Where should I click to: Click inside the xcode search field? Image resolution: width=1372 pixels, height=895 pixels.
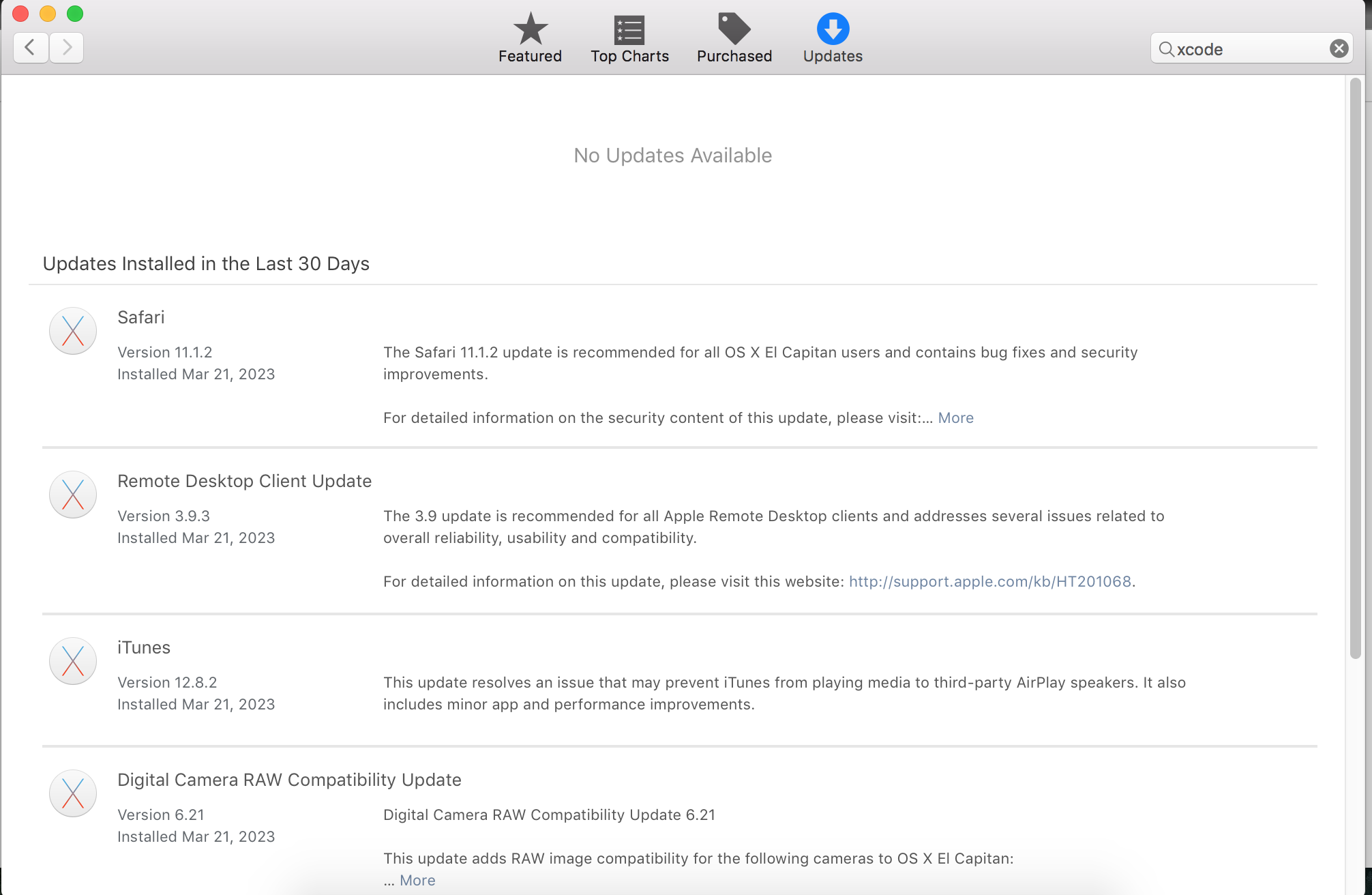point(1255,49)
